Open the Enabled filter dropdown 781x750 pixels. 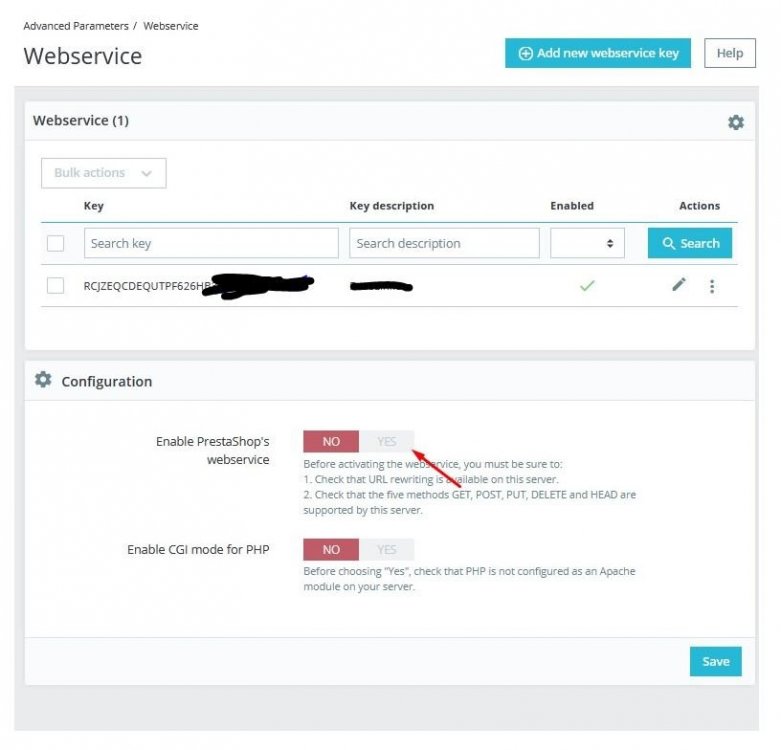click(587, 243)
